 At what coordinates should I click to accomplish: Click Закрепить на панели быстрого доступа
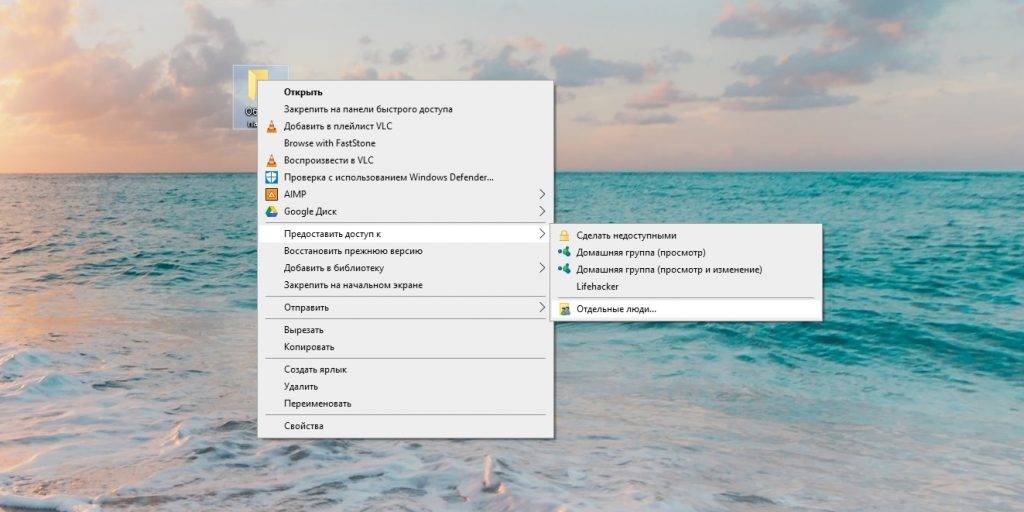click(x=368, y=109)
